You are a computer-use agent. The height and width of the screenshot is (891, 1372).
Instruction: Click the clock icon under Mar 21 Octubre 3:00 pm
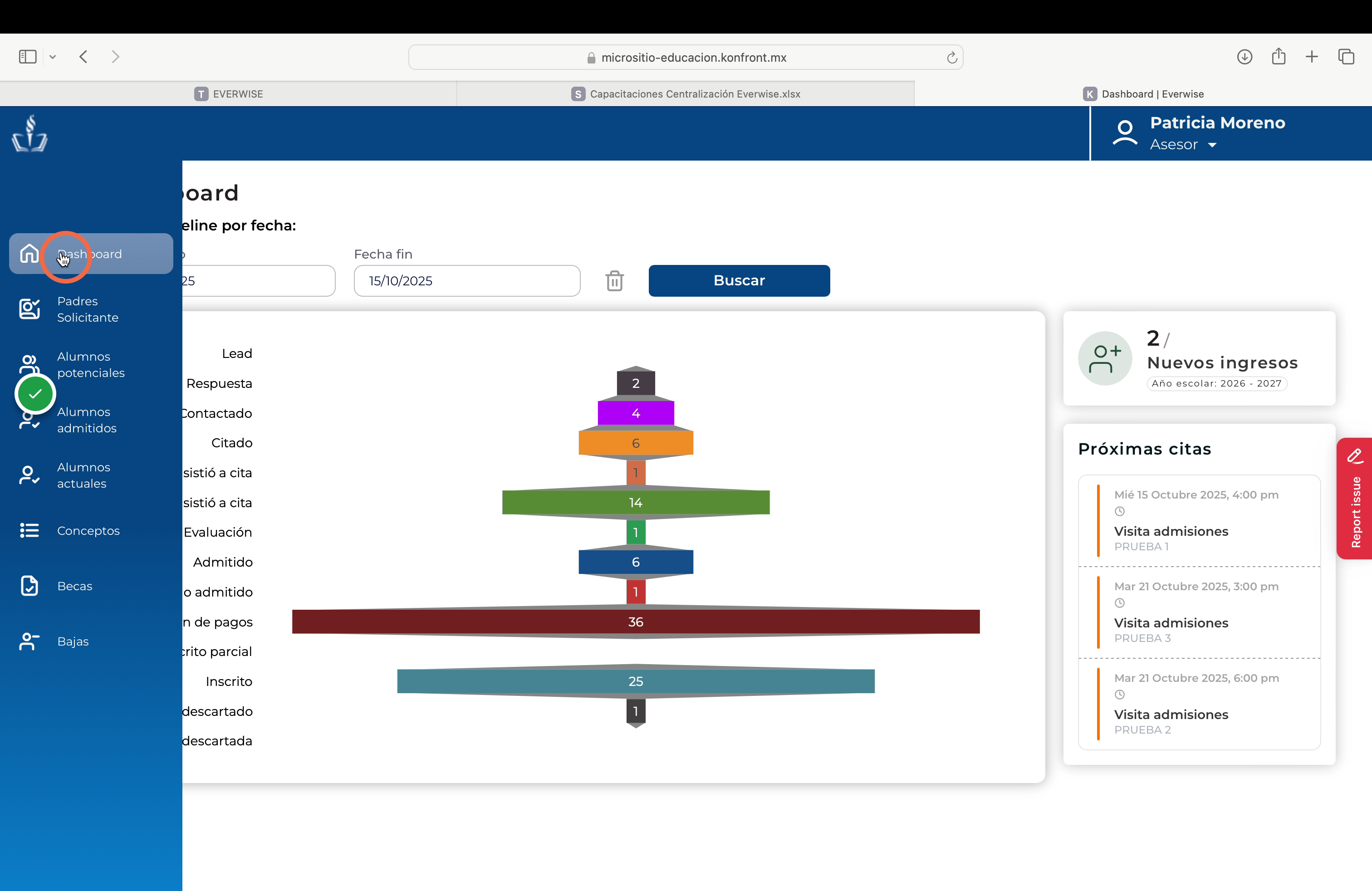coord(1119,603)
